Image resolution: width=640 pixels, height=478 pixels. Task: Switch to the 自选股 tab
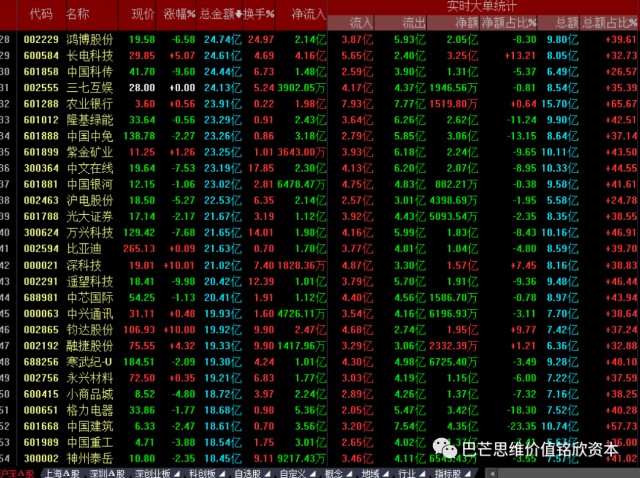[252, 474]
